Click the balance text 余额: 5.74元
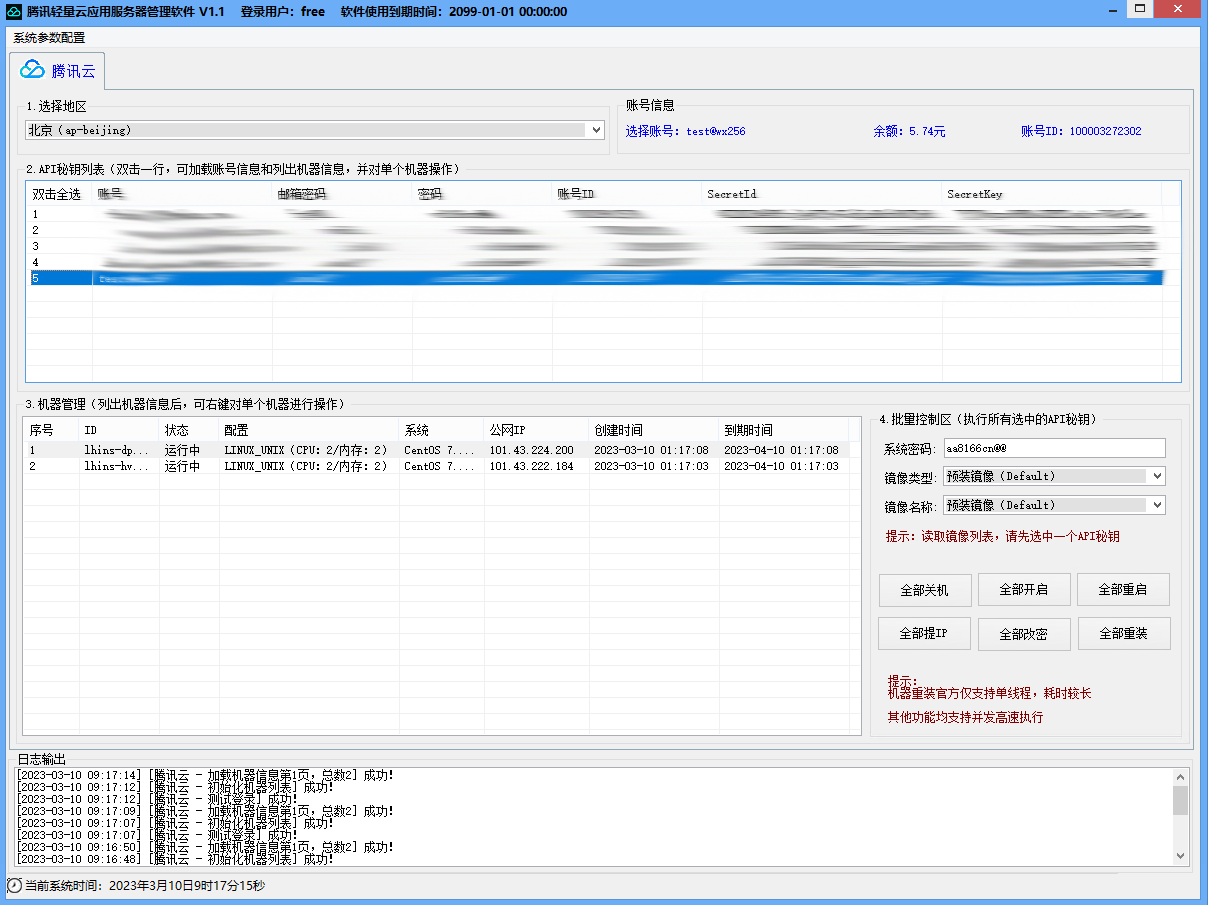 tap(909, 131)
